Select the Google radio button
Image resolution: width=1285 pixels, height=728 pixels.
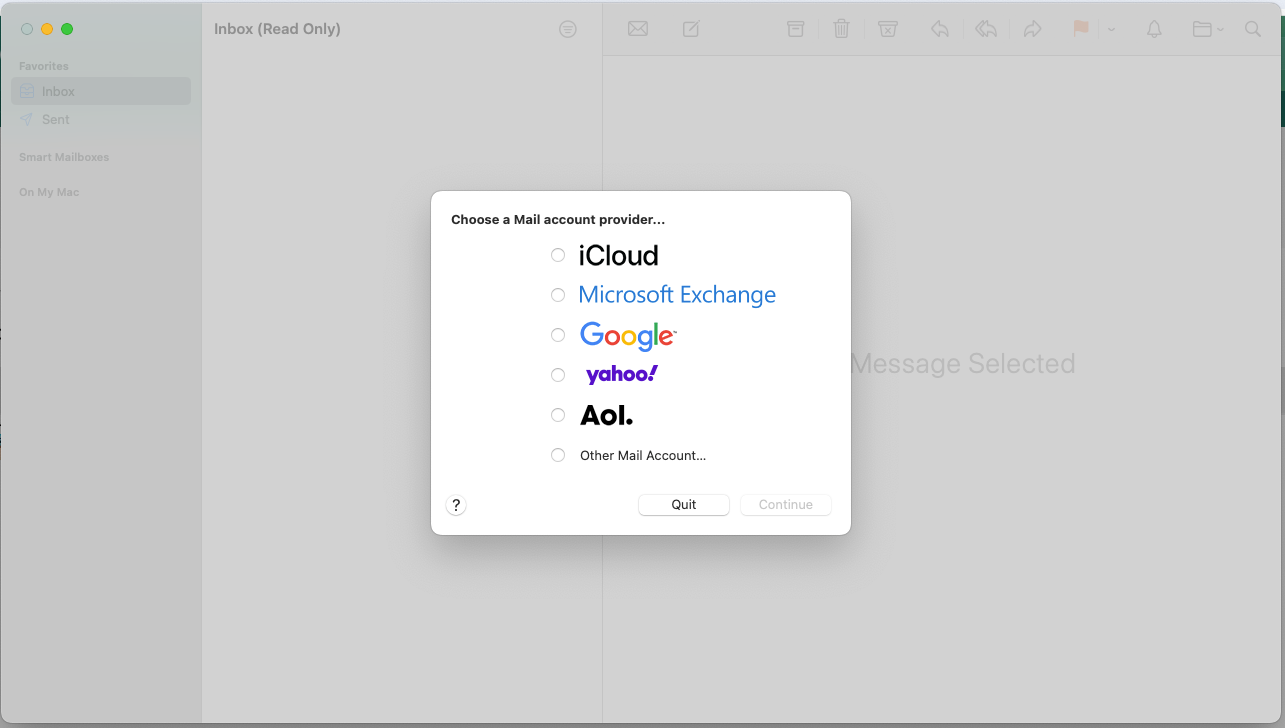558,335
